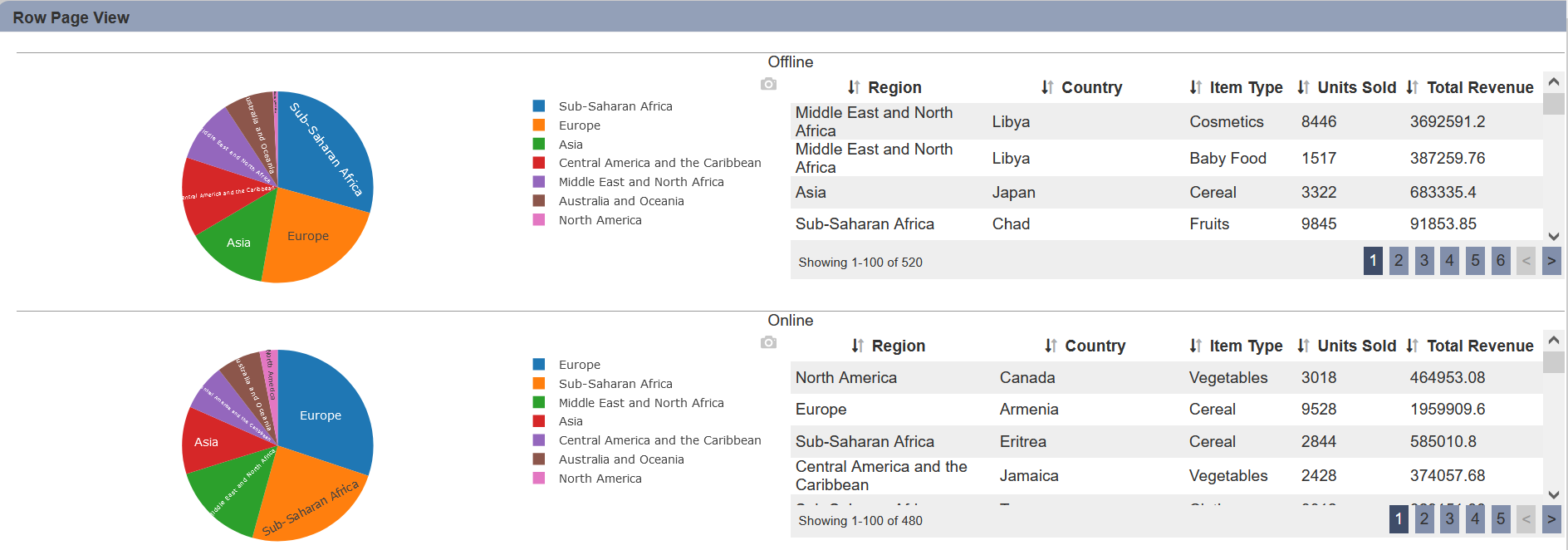Toggle North America legend entry in Offline chart
This screenshot has height=550, width=1568.
587,220
